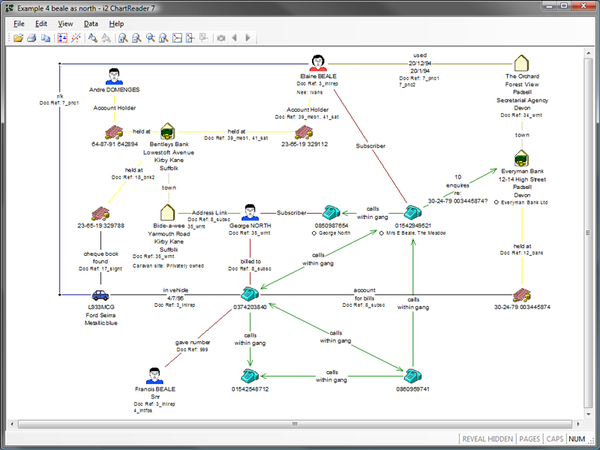Click the camera snapshot toolbar icon
600x450 pixels.
point(221,38)
